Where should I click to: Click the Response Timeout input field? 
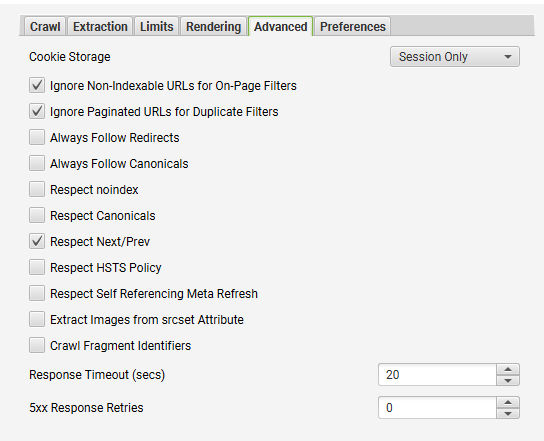coord(437,375)
